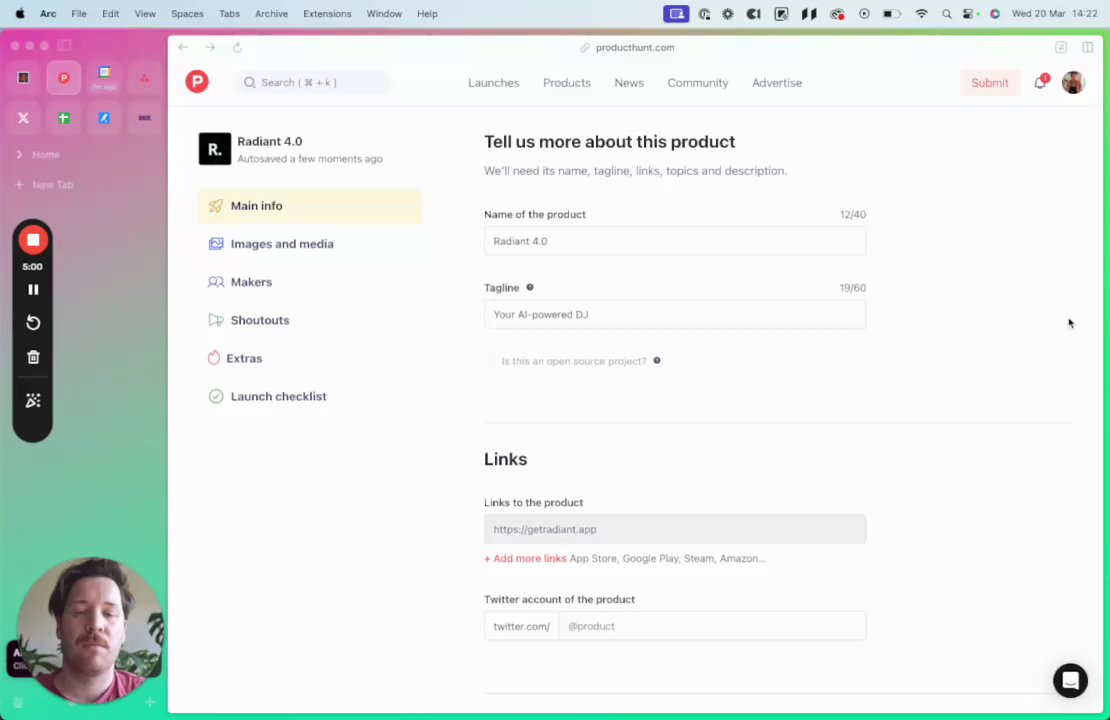Open the notifications bell
The height and width of the screenshot is (720, 1110).
click(x=1040, y=82)
